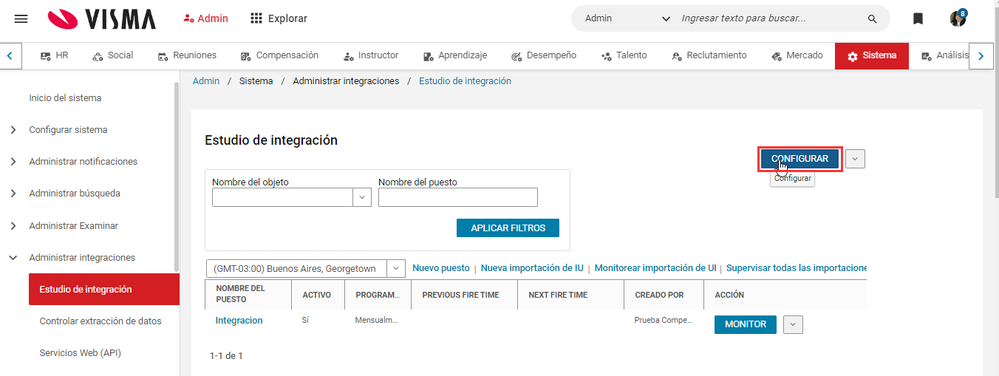Click the Social tab icon
This screenshot has height=376, width=999.
pos(97,56)
